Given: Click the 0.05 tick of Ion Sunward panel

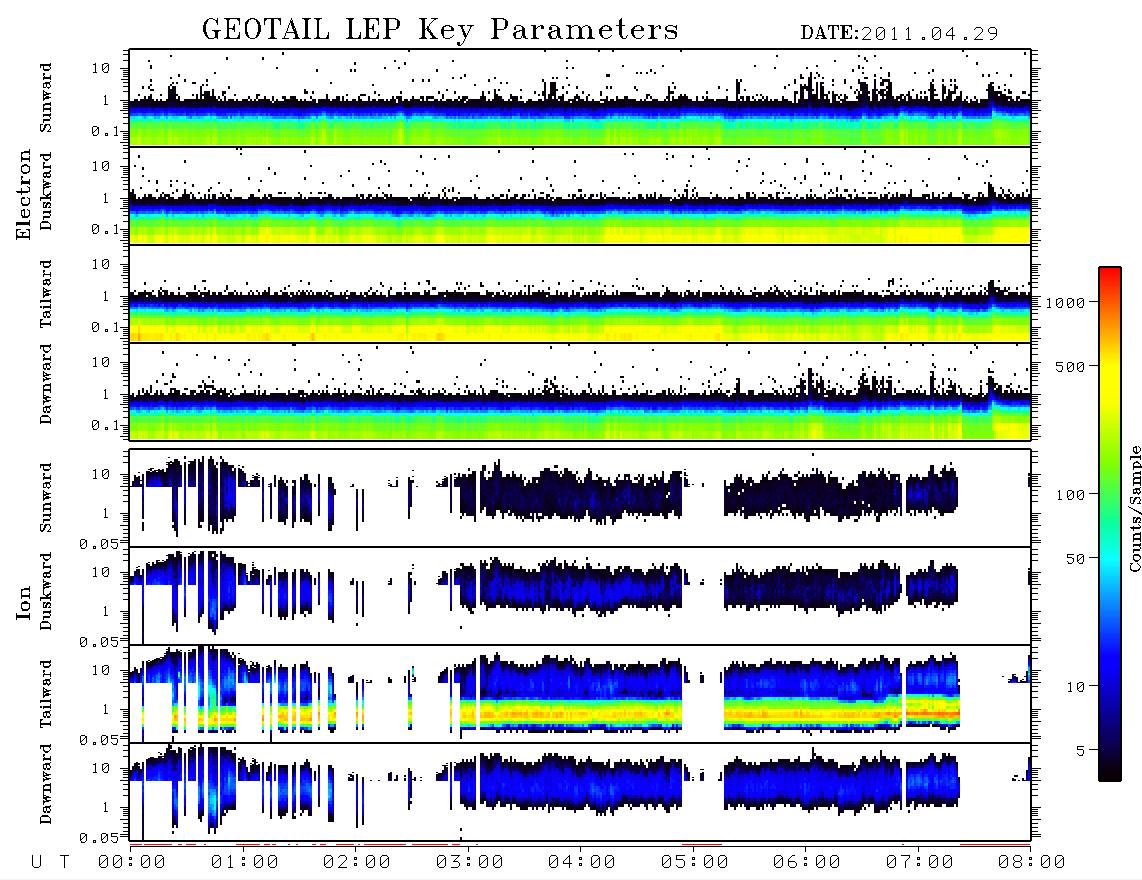Looking at the screenshot, I should 99,543.
